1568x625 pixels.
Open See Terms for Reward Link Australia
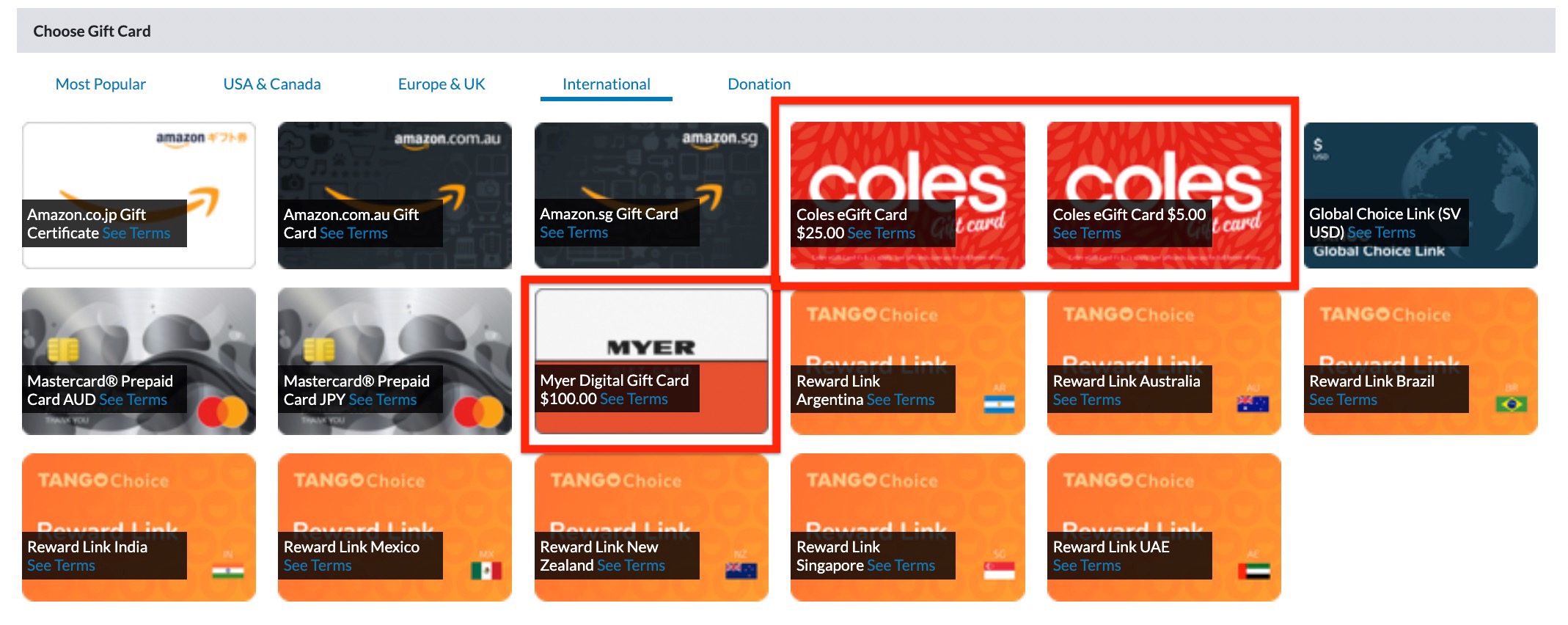click(x=1087, y=400)
